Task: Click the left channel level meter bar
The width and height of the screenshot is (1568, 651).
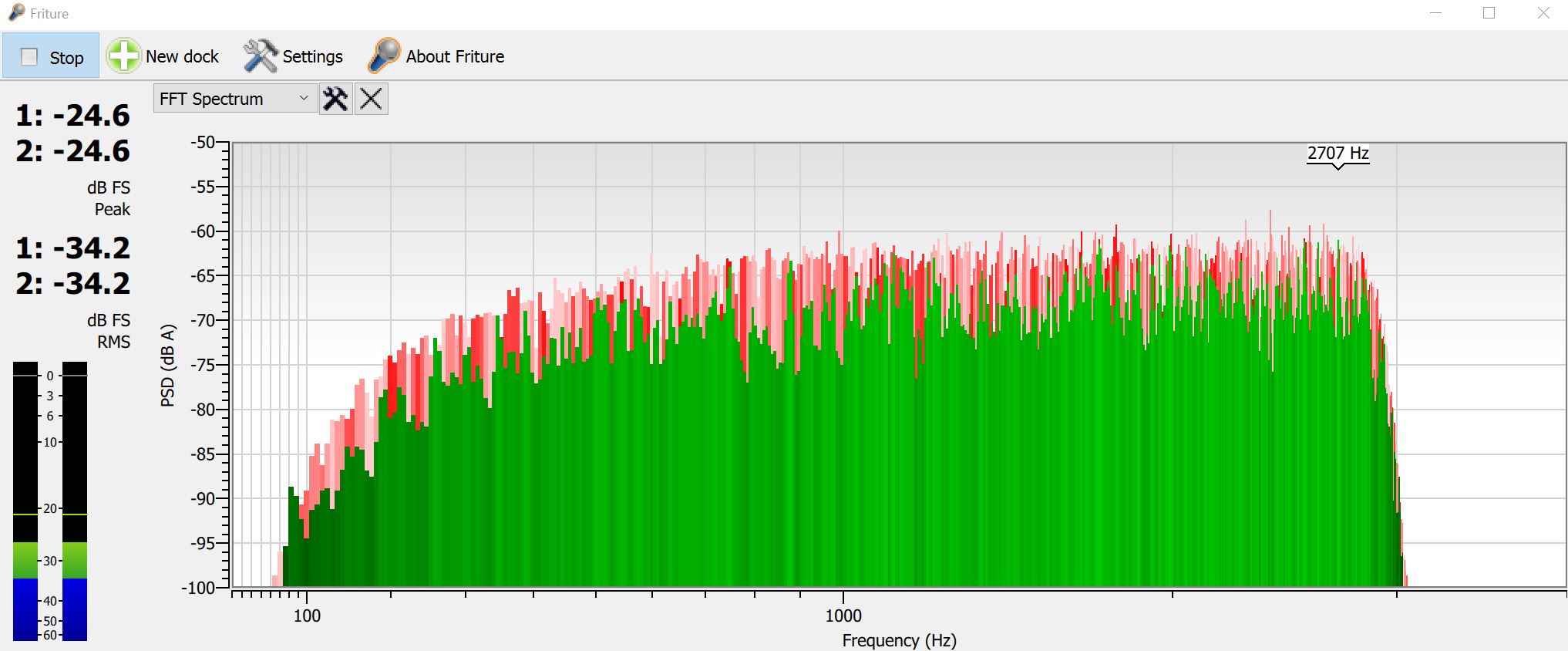Action: 25,501
